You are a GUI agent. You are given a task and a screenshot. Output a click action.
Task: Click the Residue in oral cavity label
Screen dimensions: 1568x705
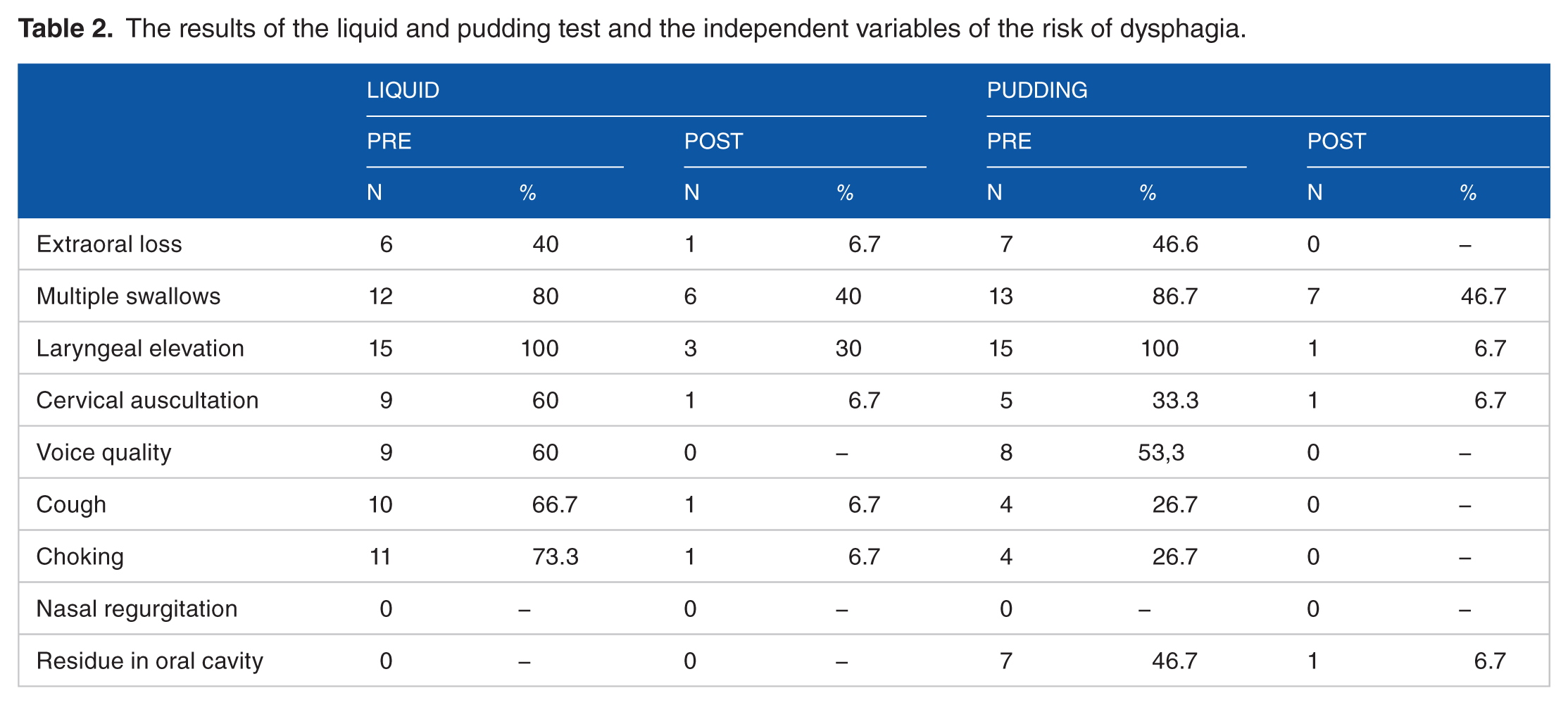click(149, 661)
